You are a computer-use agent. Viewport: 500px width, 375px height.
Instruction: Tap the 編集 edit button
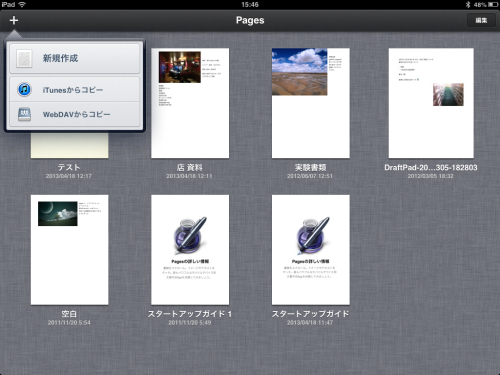click(481, 20)
